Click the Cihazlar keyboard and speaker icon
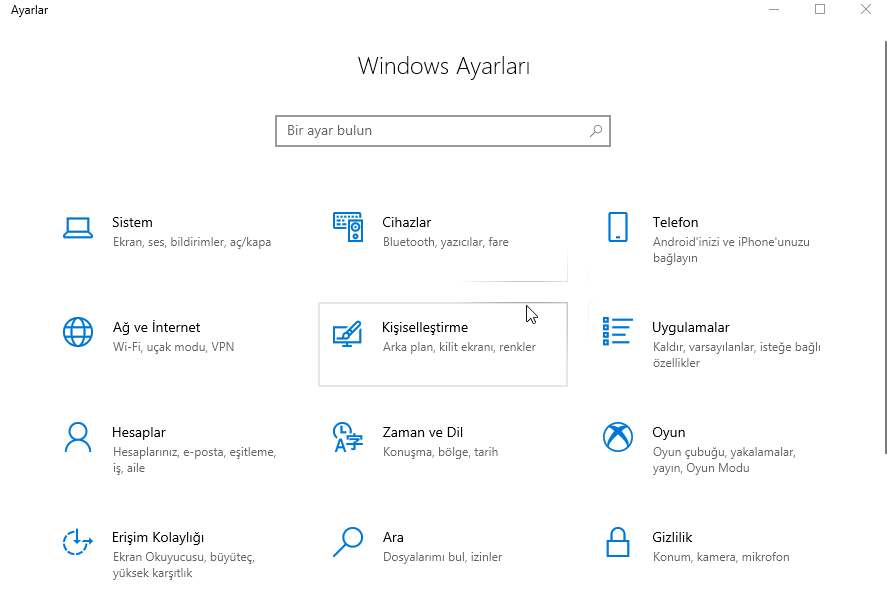887x596 pixels. pyautogui.click(x=348, y=227)
